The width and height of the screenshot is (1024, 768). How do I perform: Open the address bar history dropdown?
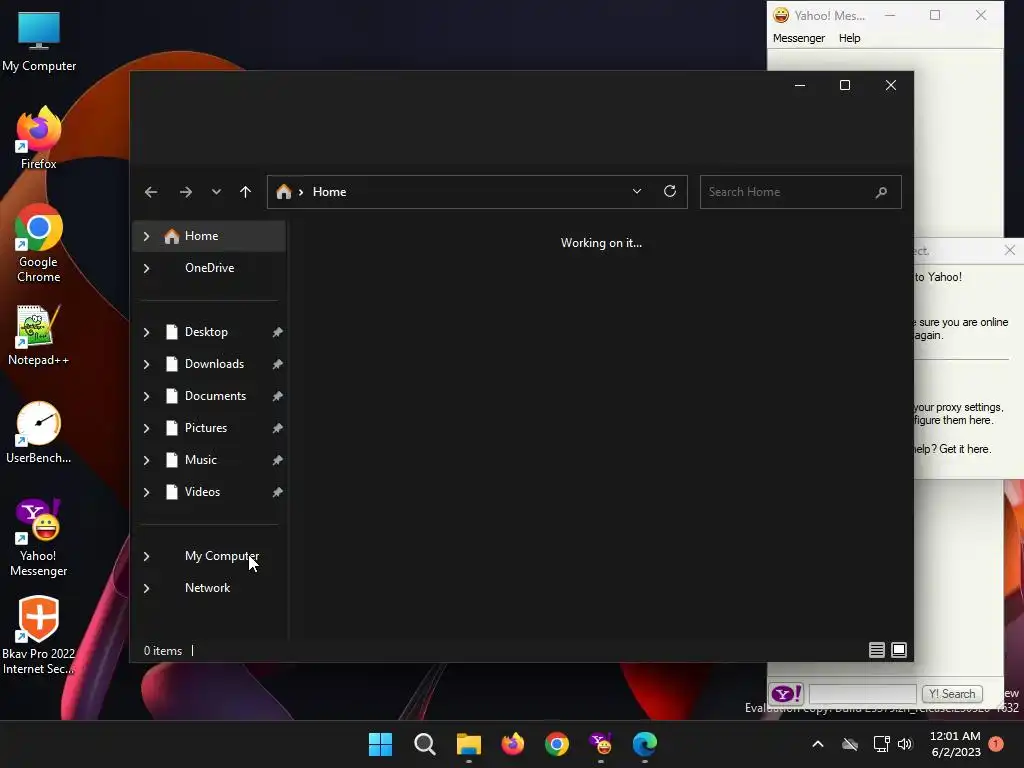pyautogui.click(x=637, y=191)
